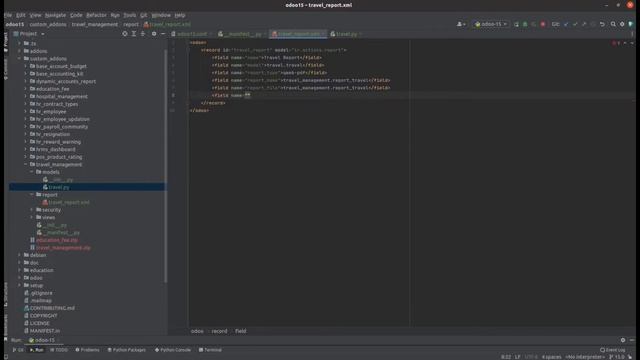Viewport: 640px width, 360px height.
Task: Click the expand all icon in Project panel
Action: click(x=134, y=34)
